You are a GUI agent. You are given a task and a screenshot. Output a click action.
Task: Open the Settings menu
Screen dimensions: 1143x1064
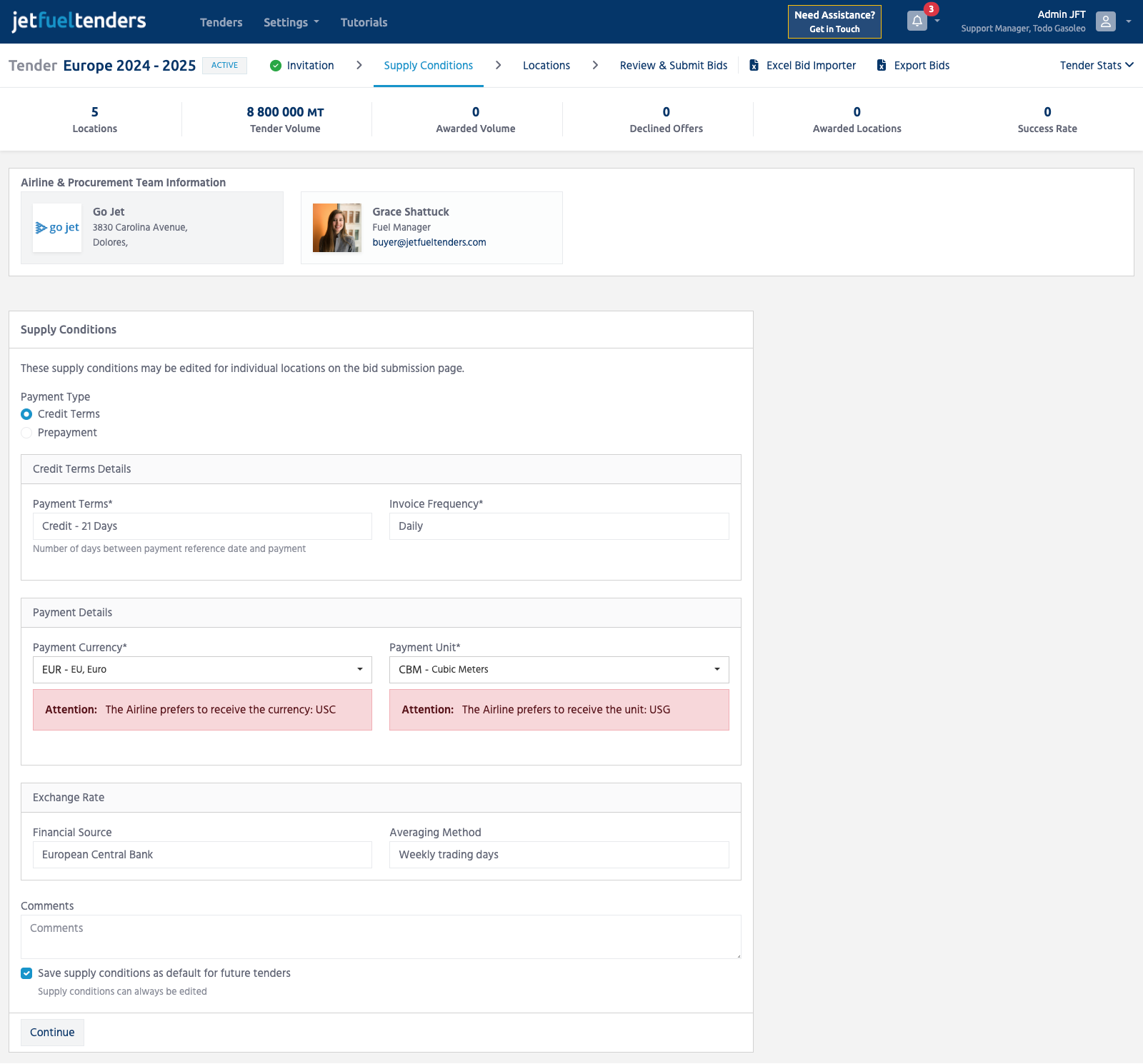(x=291, y=23)
